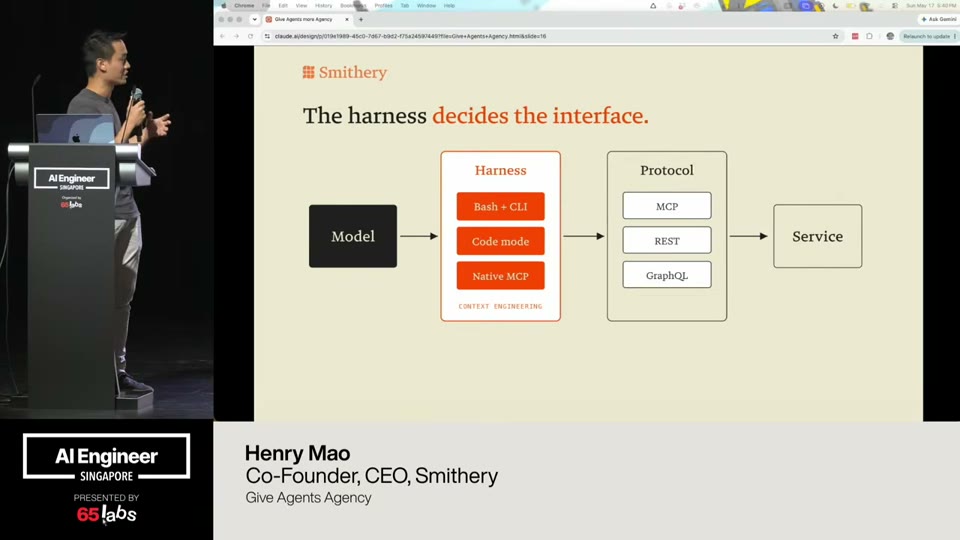Select the Bash + CLI block

[500, 206]
